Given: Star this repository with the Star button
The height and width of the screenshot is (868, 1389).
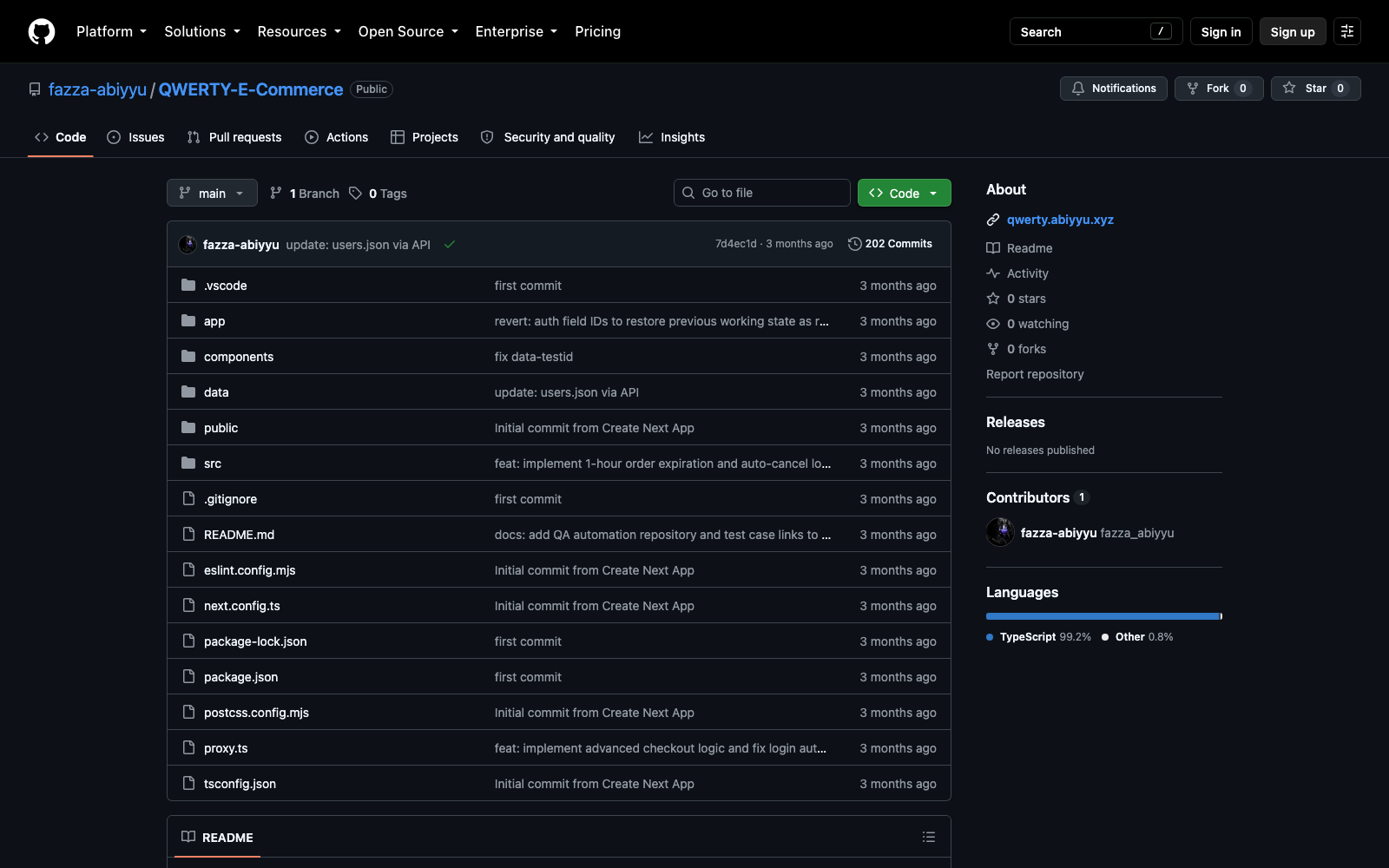Looking at the screenshot, I should [1316, 89].
